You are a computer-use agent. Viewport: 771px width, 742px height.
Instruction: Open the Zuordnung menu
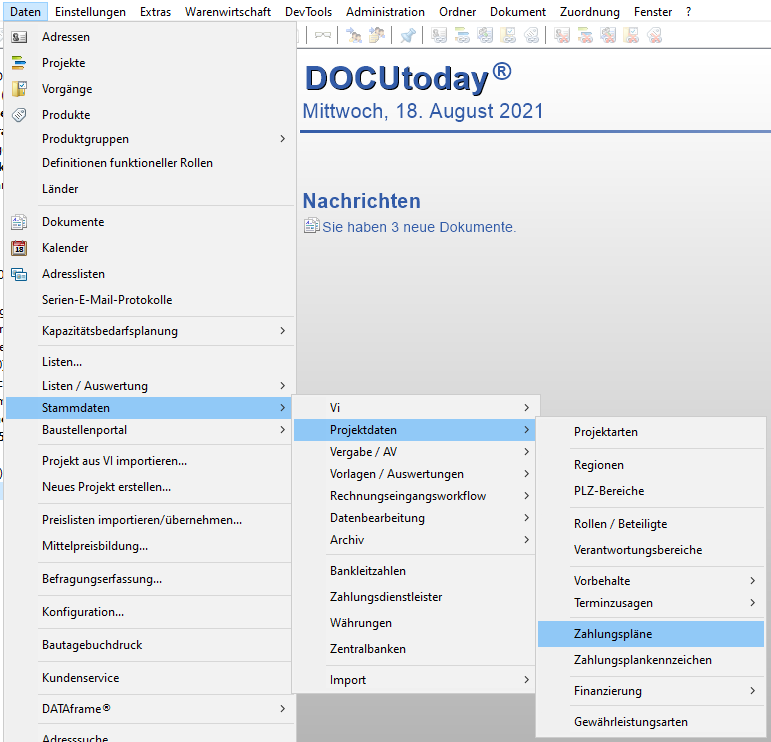(590, 12)
